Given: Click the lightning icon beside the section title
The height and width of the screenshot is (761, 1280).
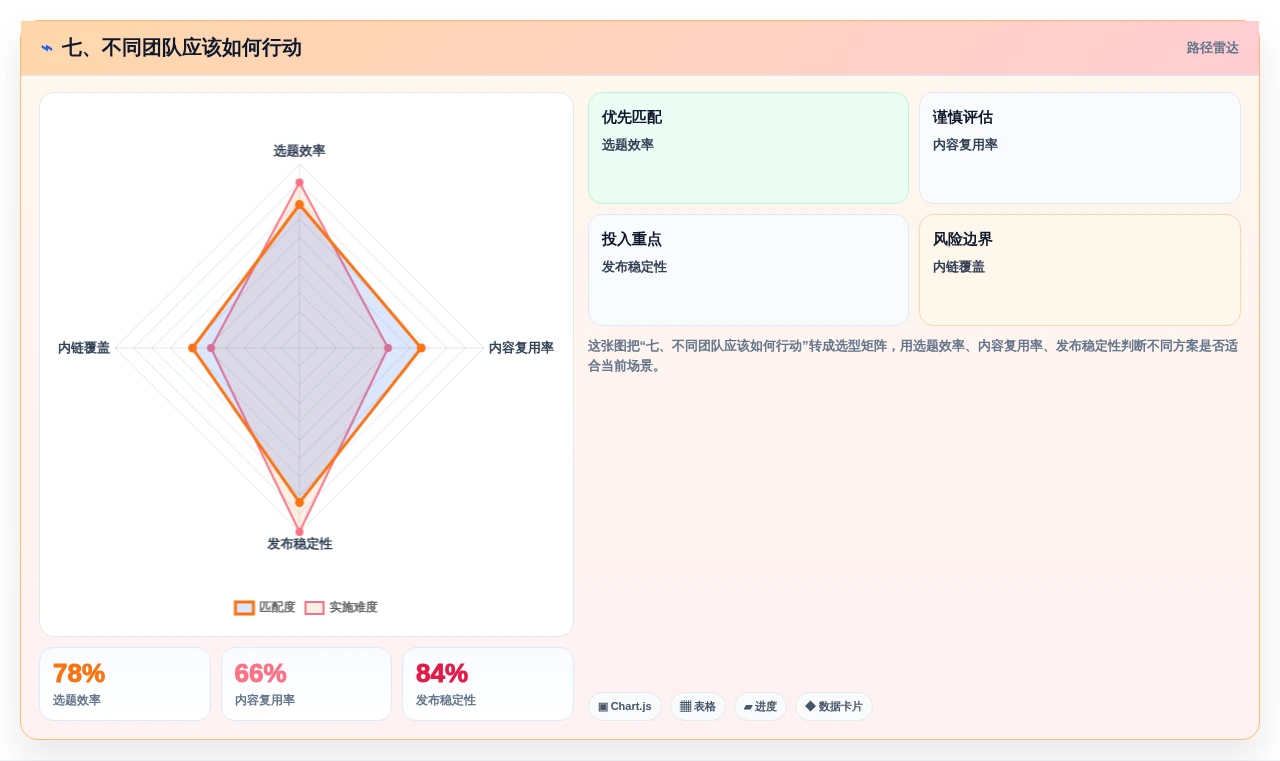Looking at the screenshot, I should pos(47,48).
